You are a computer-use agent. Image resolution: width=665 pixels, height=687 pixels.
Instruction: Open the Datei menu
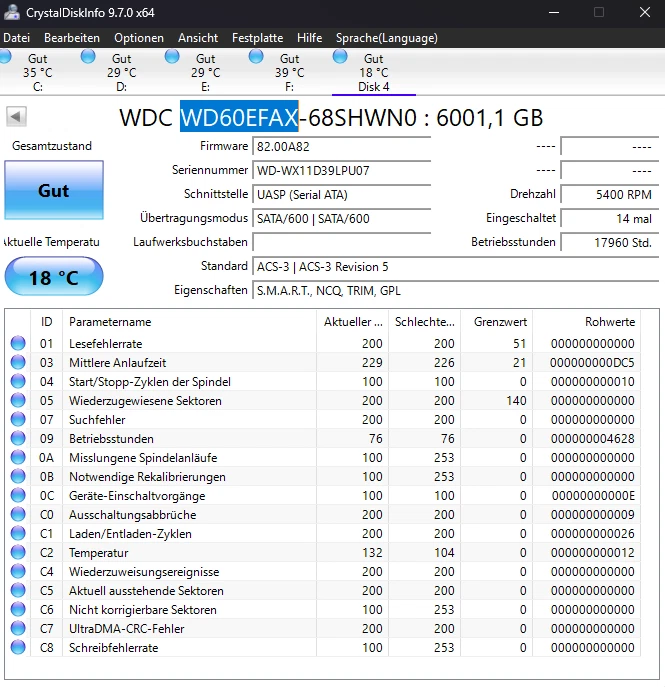(16, 38)
